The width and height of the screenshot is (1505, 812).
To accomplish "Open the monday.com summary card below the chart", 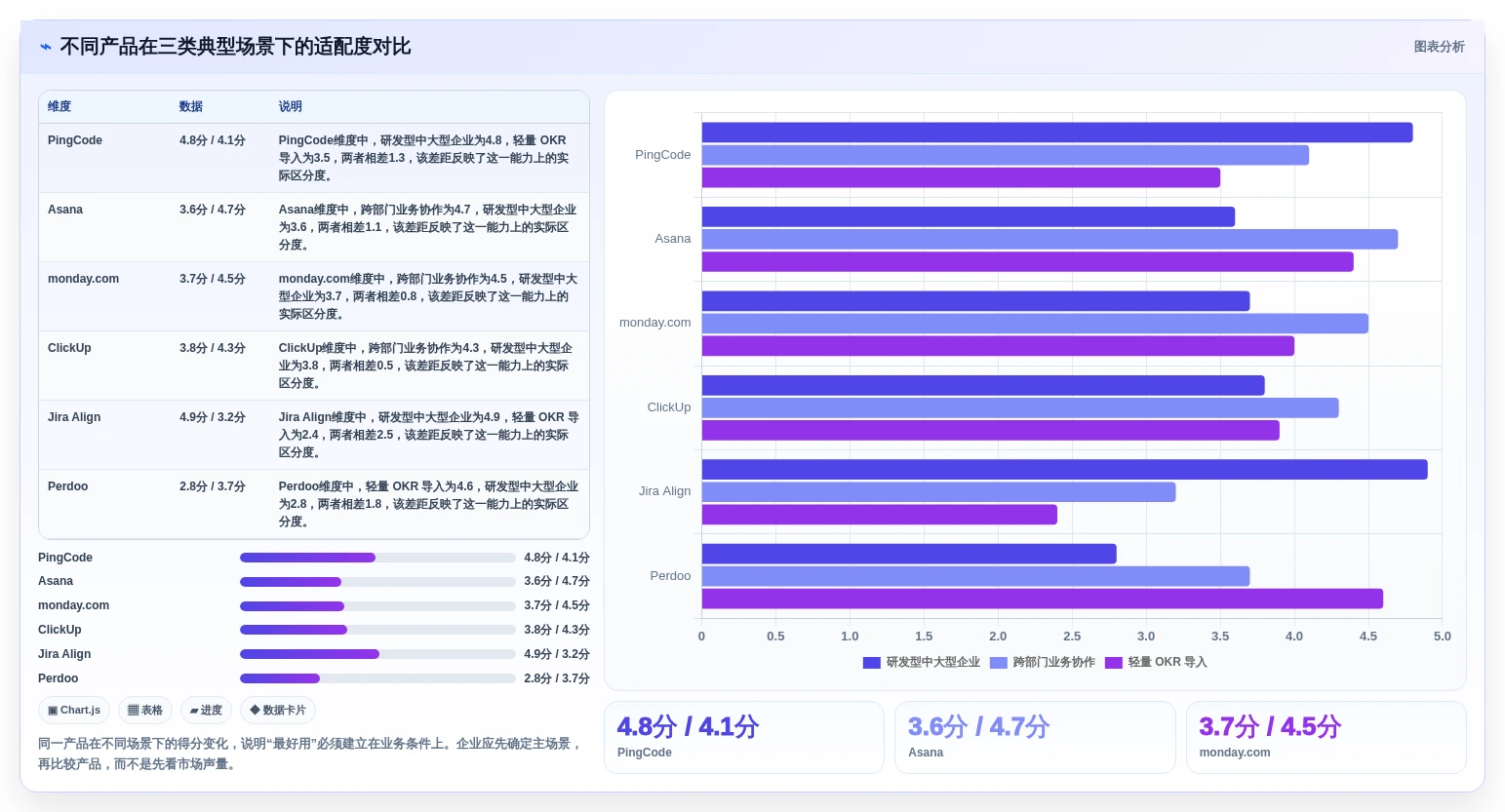I will click(1326, 738).
